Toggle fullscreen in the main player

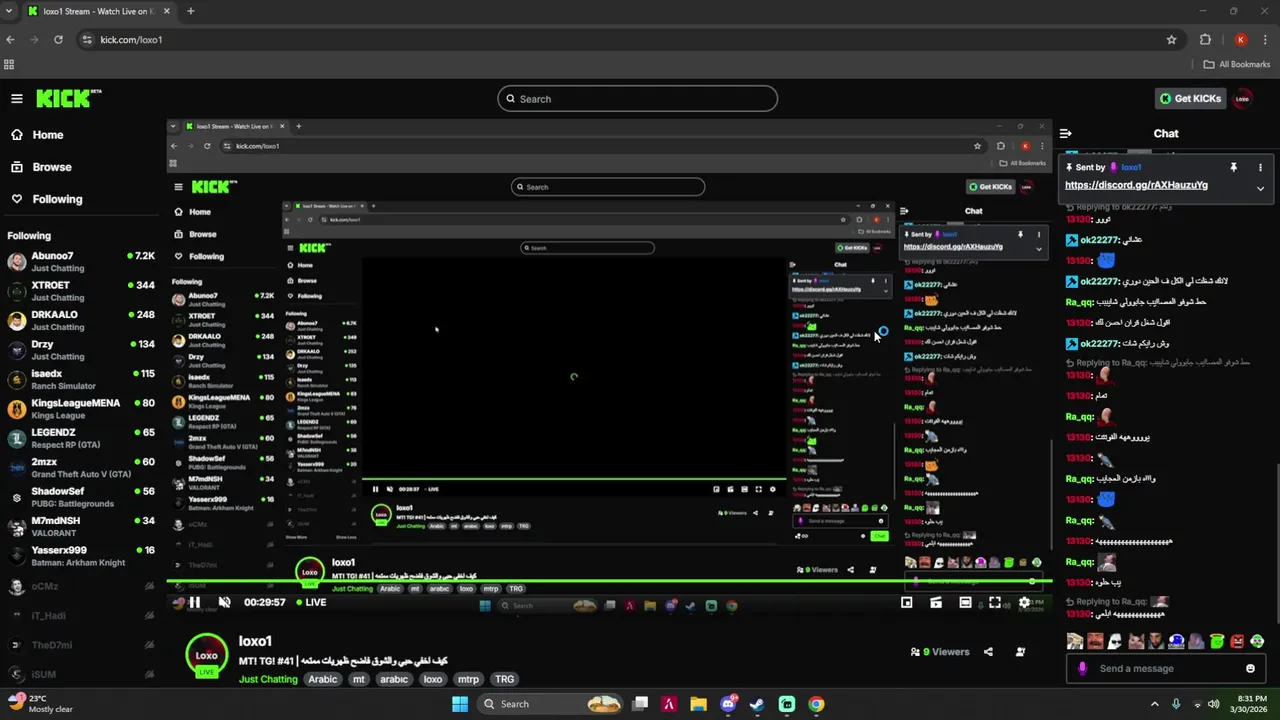[x=995, y=602]
